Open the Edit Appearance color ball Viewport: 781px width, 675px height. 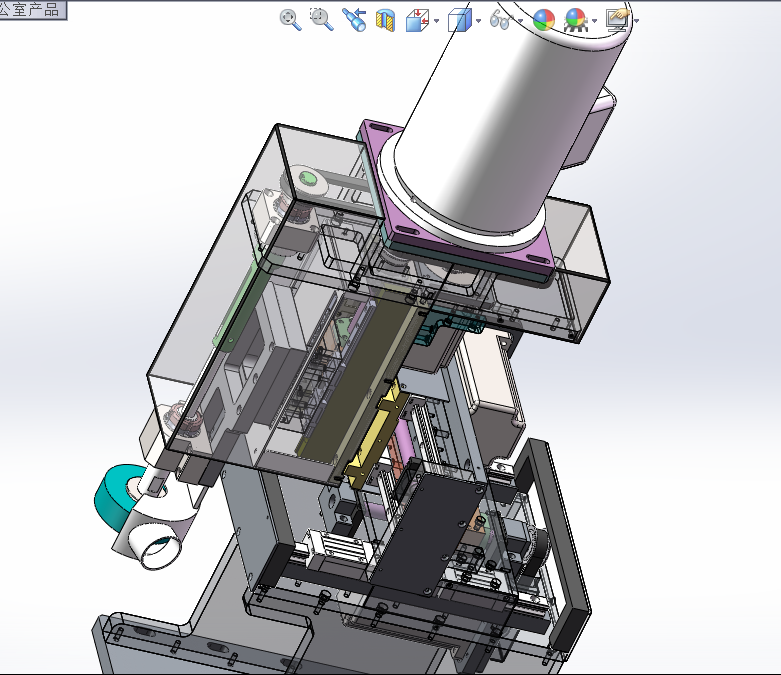(543, 20)
